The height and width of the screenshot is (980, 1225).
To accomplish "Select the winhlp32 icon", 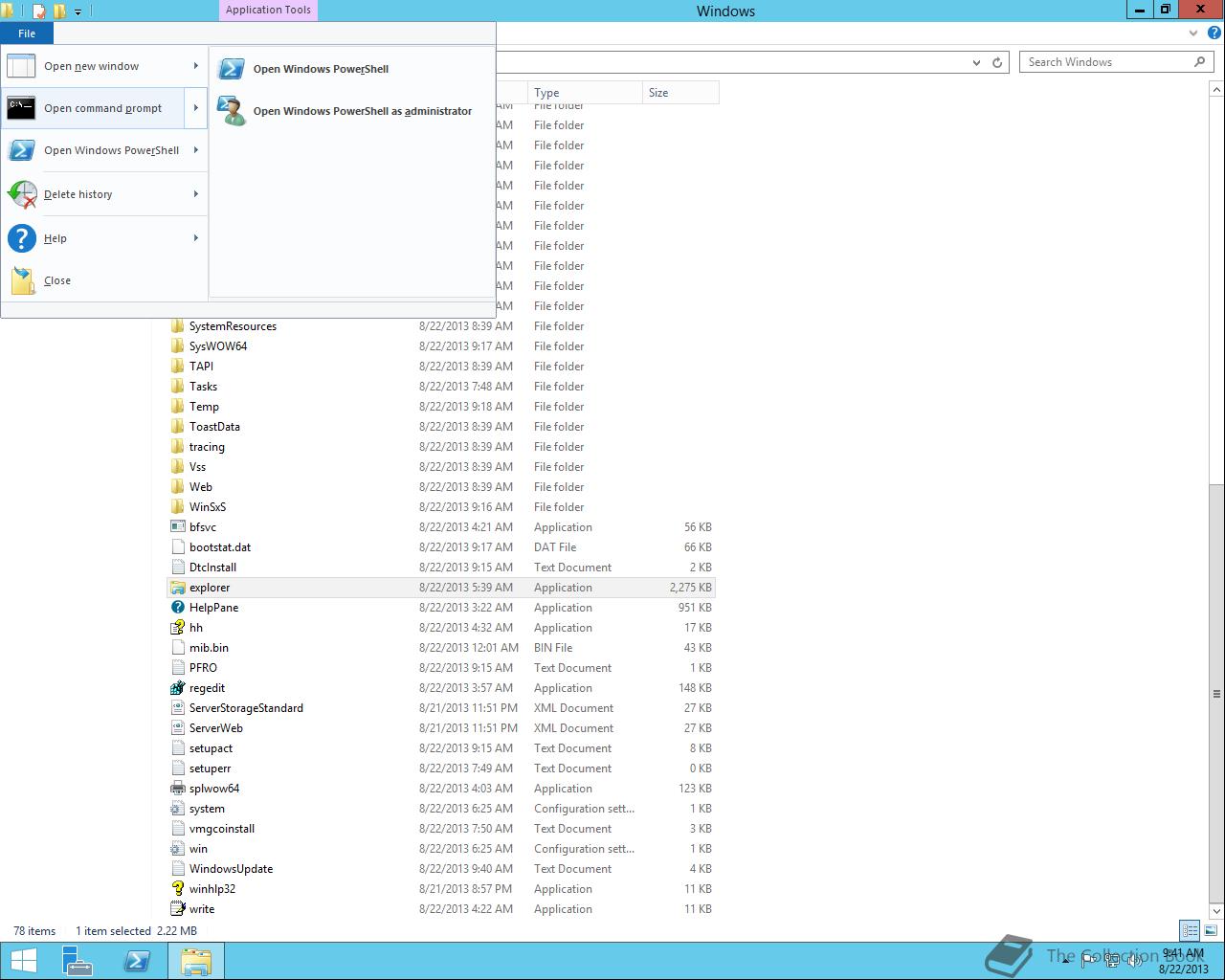I will (178, 889).
